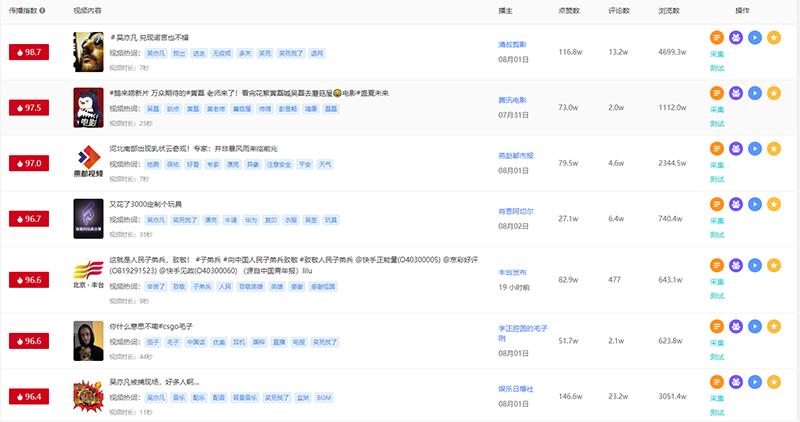Click the 477 comment count
The image size is (800, 422).
point(614,280)
